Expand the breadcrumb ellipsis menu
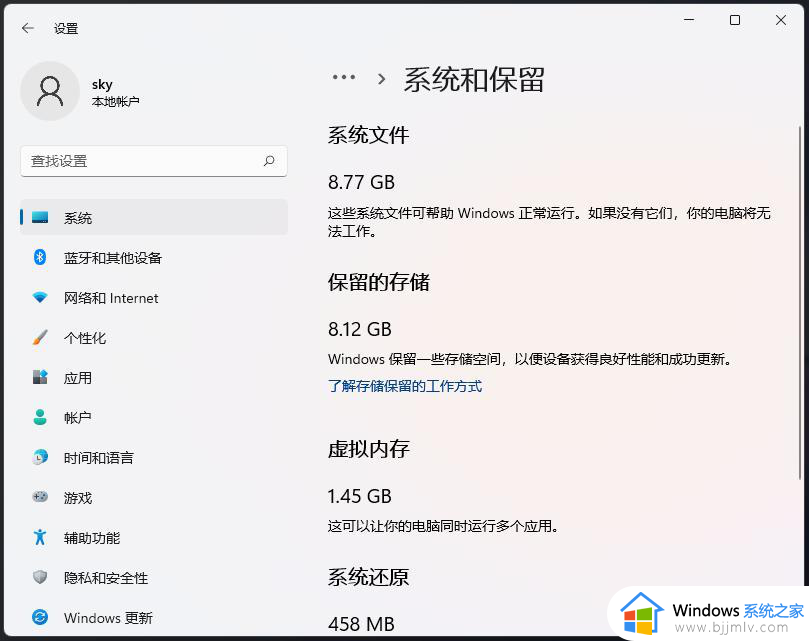 [344, 77]
